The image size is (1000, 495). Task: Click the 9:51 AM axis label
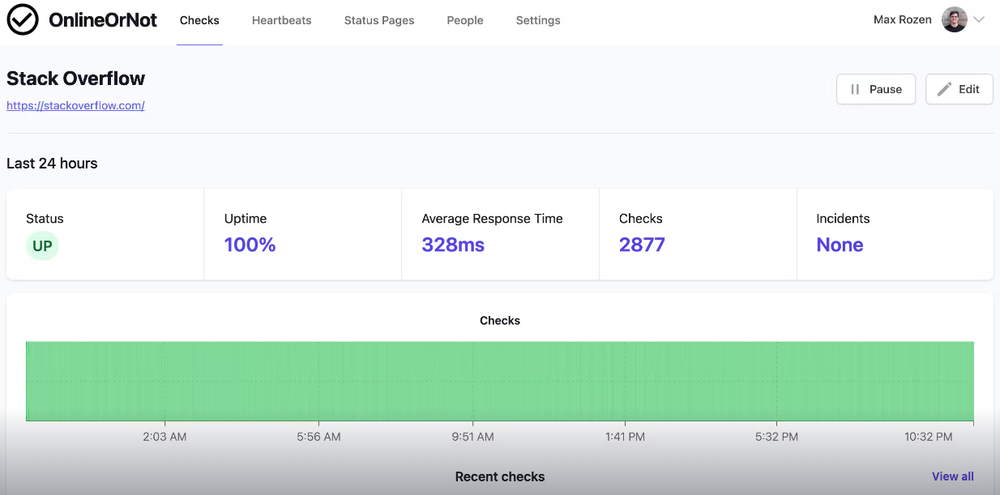tap(473, 437)
